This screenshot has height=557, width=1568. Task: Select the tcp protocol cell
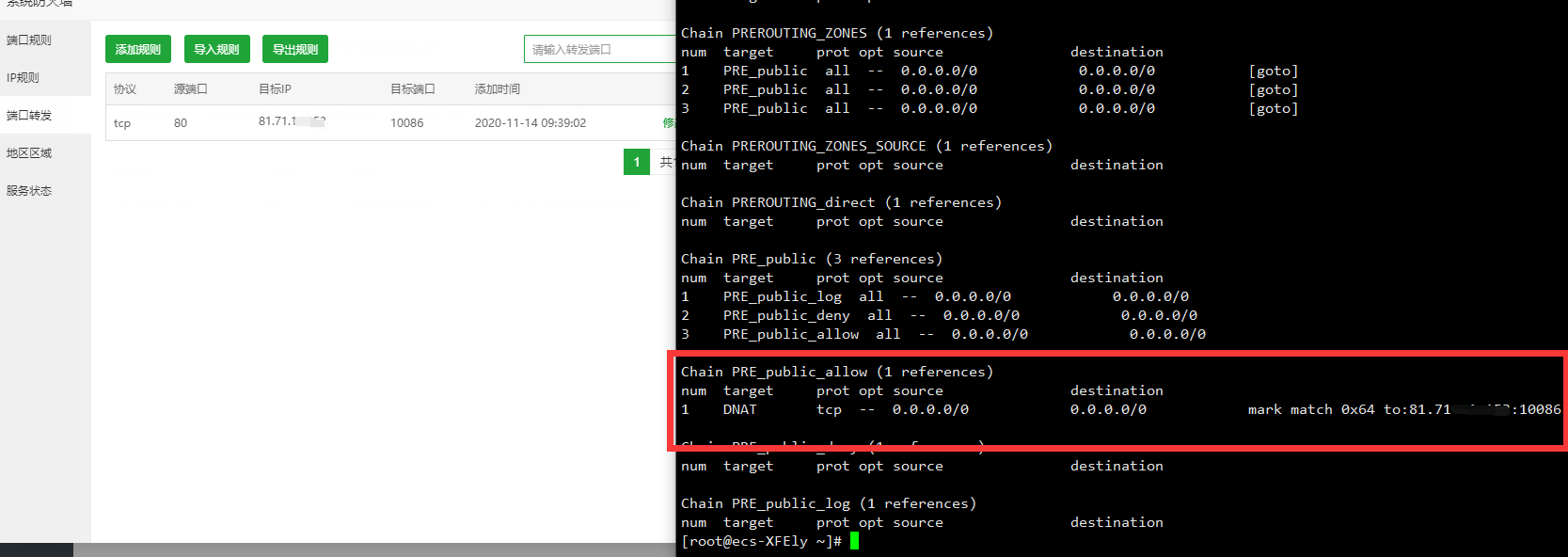tap(122, 123)
